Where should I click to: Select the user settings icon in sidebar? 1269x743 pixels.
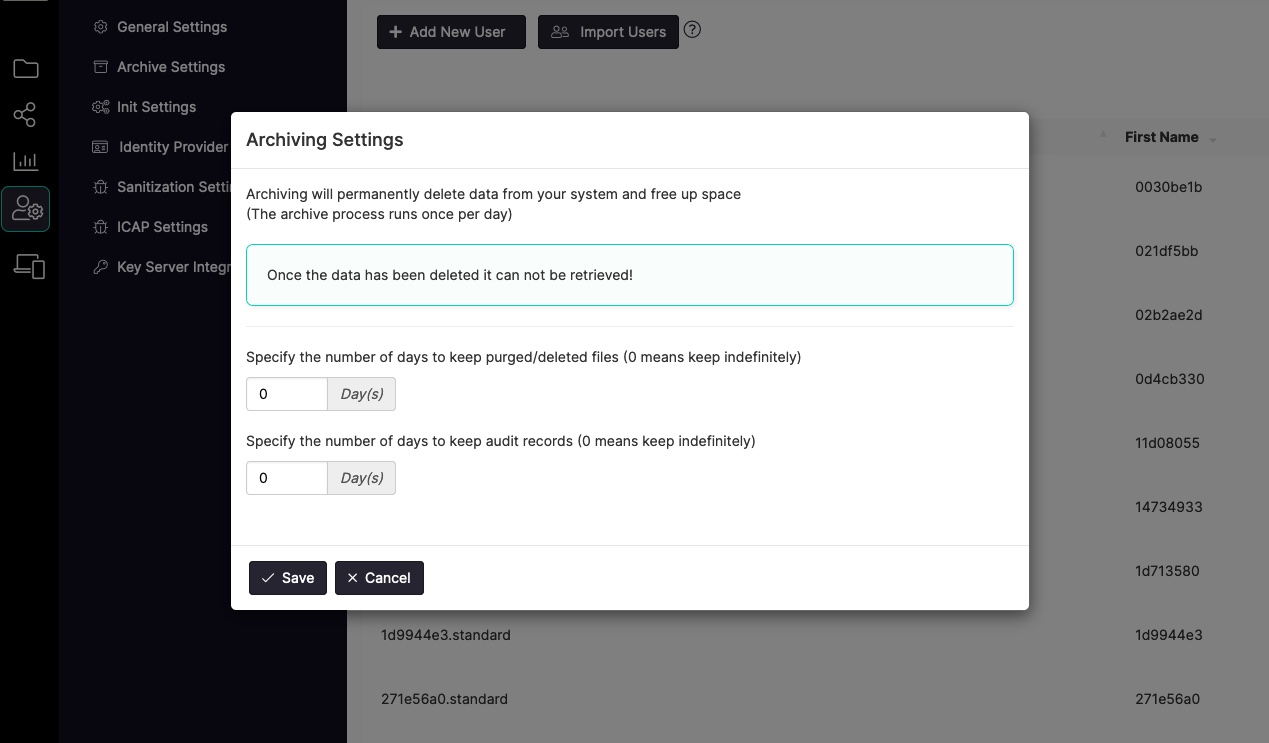click(x=26, y=210)
